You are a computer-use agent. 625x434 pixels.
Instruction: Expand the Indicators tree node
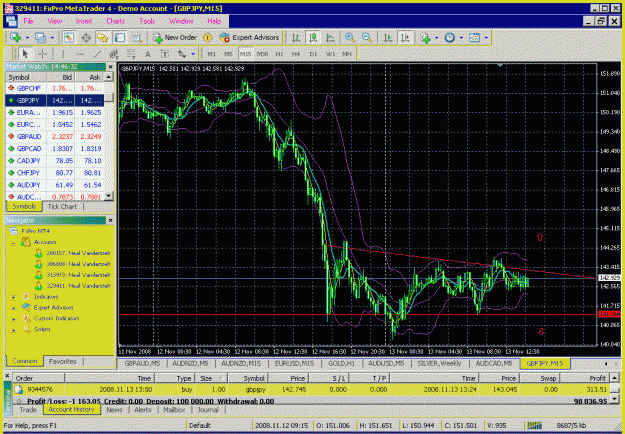coord(14,297)
